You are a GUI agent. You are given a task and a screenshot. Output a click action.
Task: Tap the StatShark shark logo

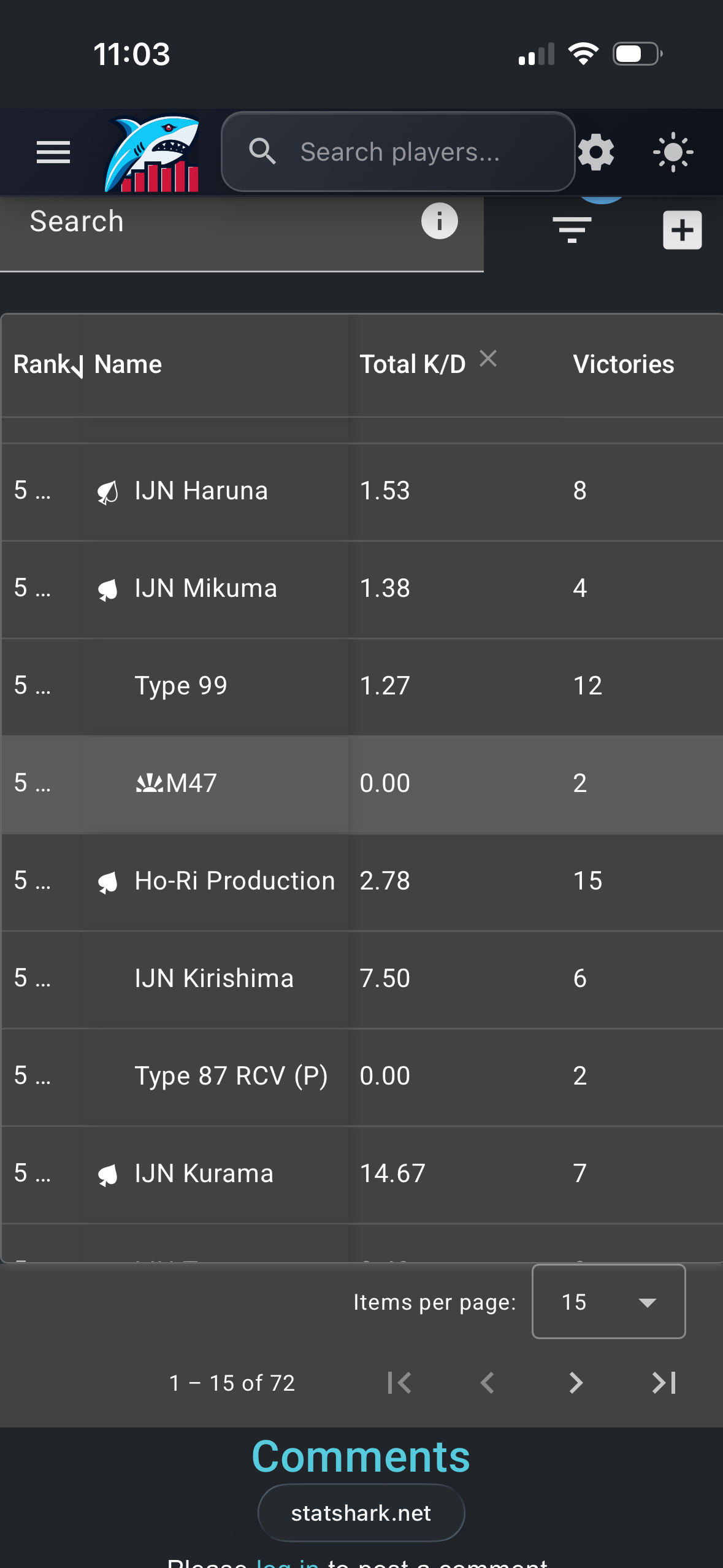click(x=152, y=153)
